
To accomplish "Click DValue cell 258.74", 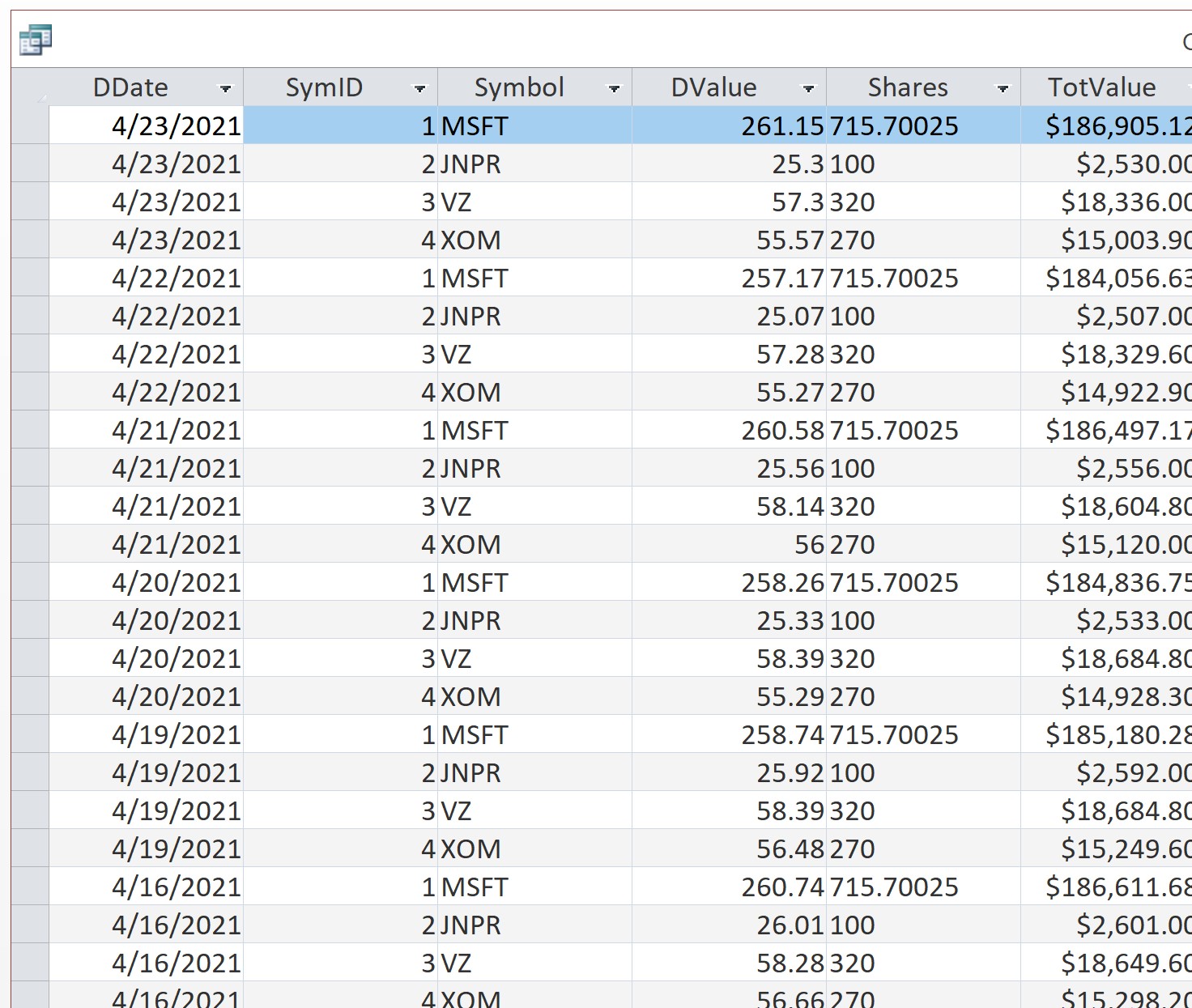I will click(x=729, y=734).
